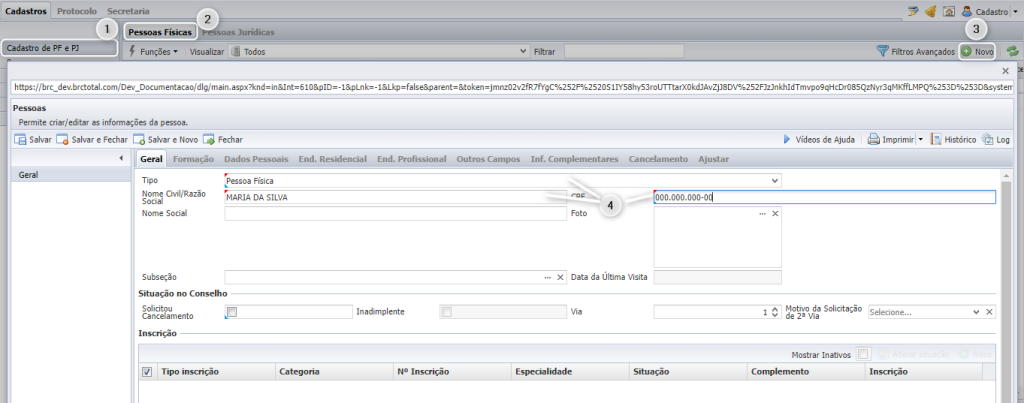Click the Novo button in the toolbar
This screenshot has height=403, width=1024.
click(x=978, y=51)
